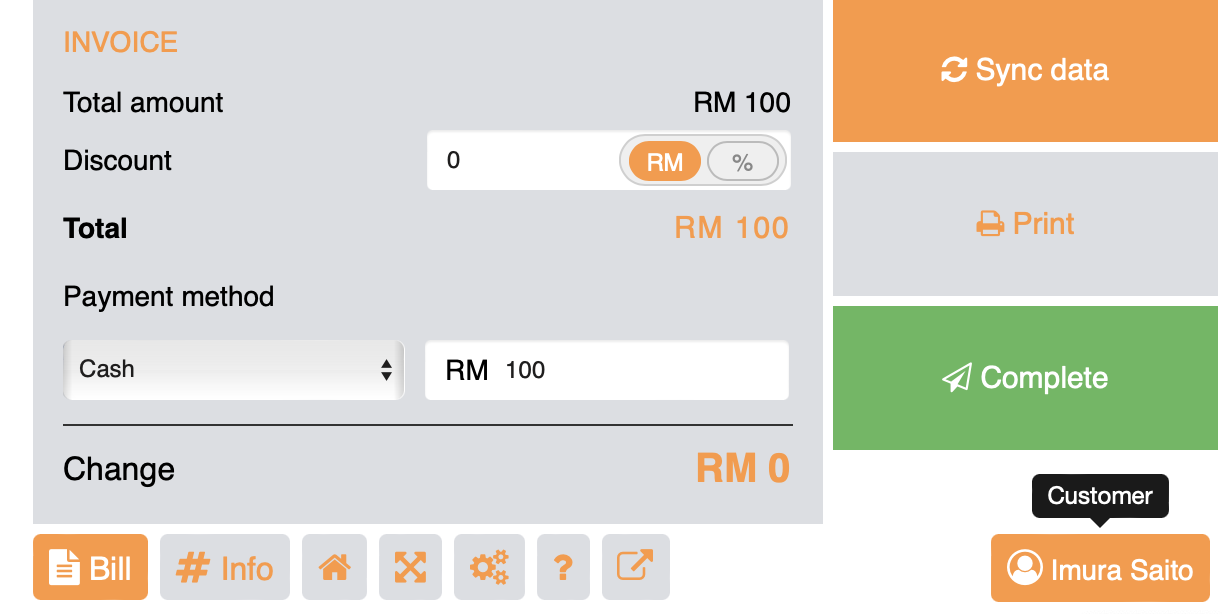Switch discount type to RM
Viewport: 1222px width, 614px height.
(664, 162)
